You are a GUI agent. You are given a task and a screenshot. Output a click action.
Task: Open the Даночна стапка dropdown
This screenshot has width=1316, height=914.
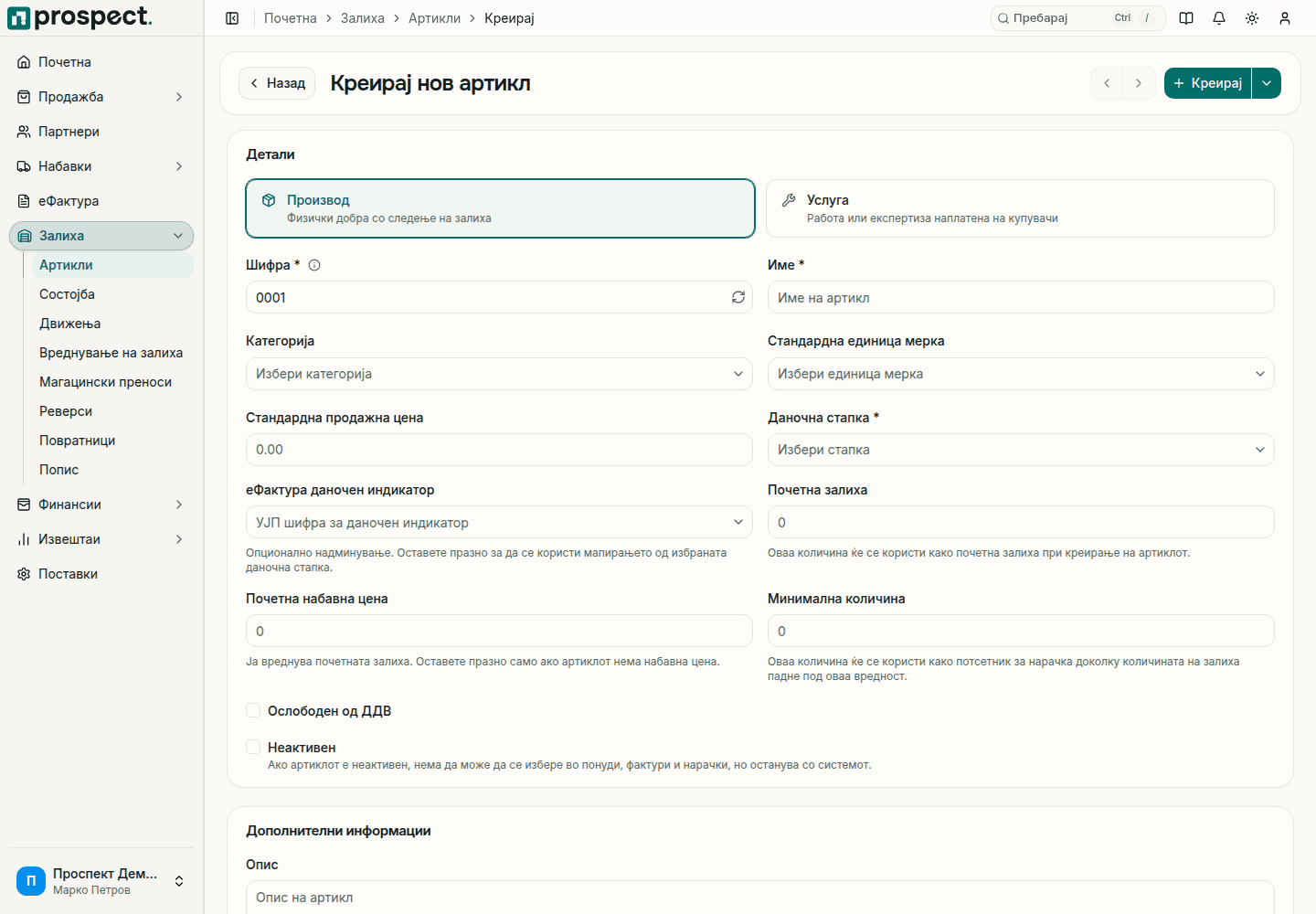1021,450
